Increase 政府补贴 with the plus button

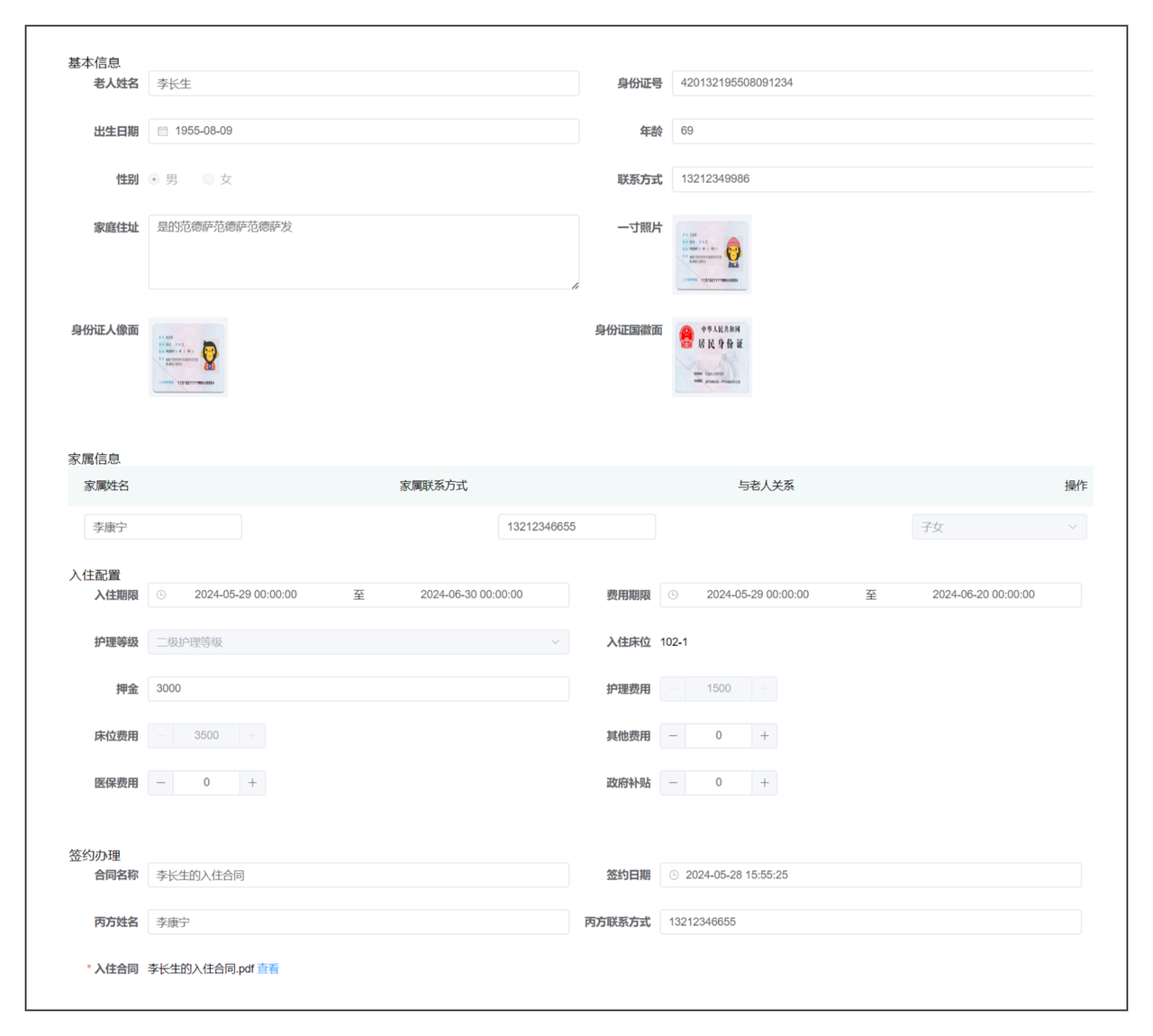click(764, 783)
